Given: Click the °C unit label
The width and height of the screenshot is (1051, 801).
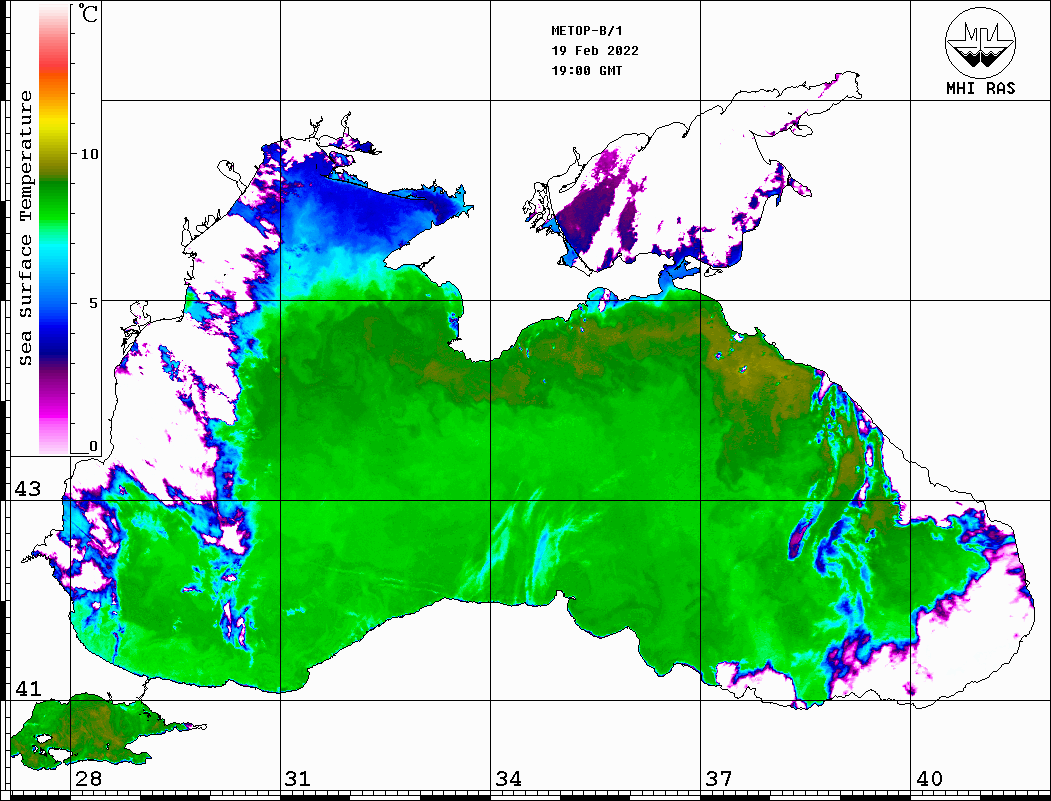Looking at the screenshot, I should pyautogui.click(x=88, y=13).
